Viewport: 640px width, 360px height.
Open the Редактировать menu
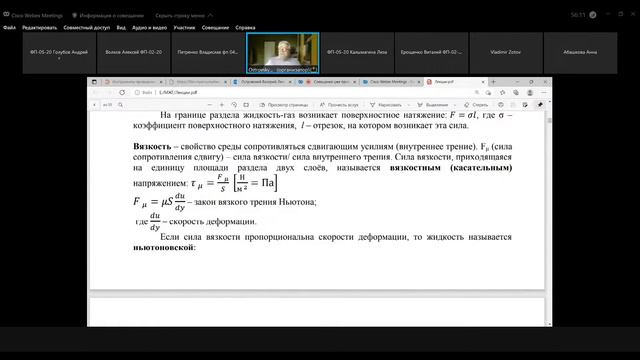[x=39, y=28]
